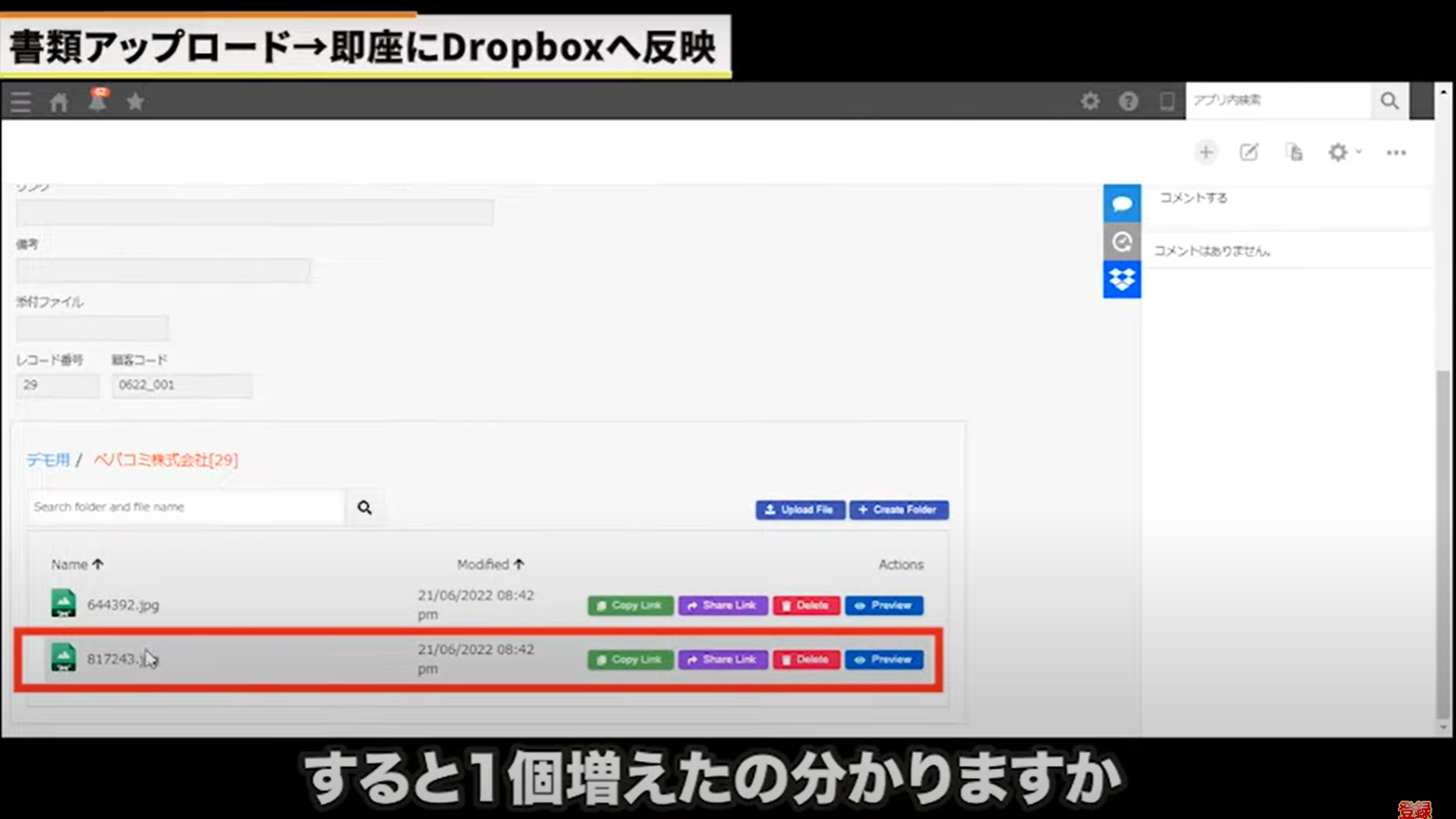Open the notifications bell icon
Screen dimensions: 1456x819
(98, 100)
